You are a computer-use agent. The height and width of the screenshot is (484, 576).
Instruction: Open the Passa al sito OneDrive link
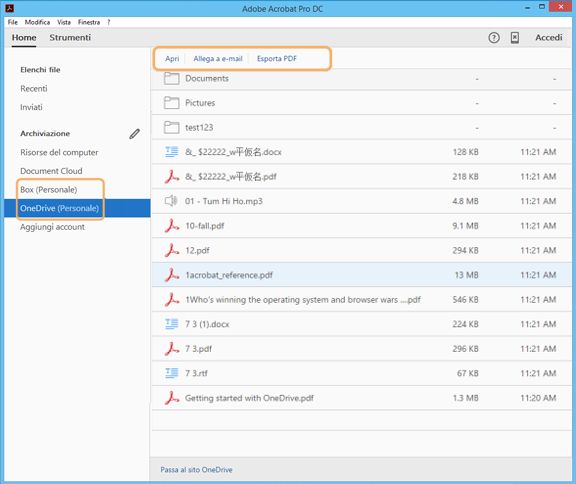pos(196,470)
